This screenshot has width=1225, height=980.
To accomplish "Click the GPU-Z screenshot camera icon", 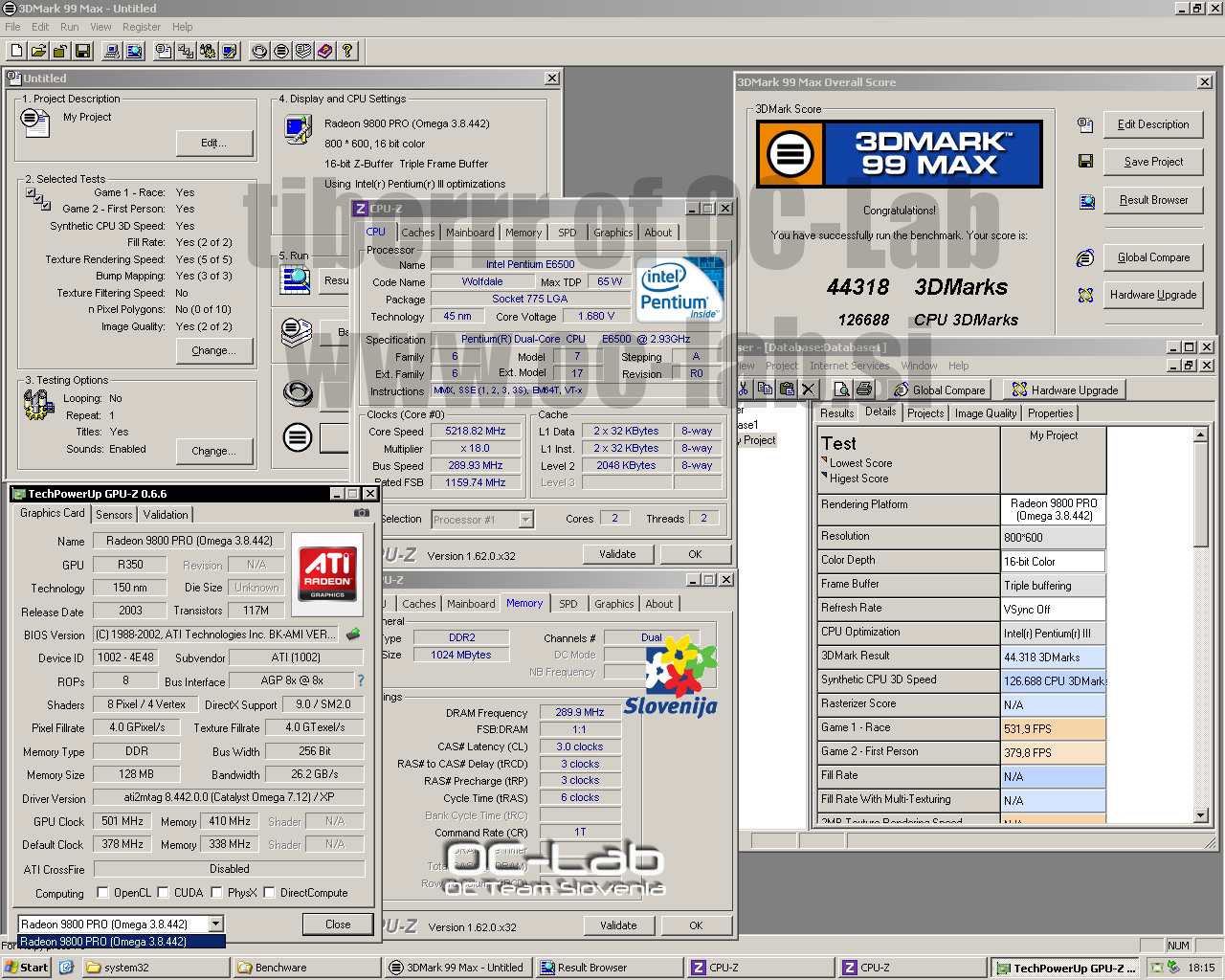I will (x=362, y=513).
